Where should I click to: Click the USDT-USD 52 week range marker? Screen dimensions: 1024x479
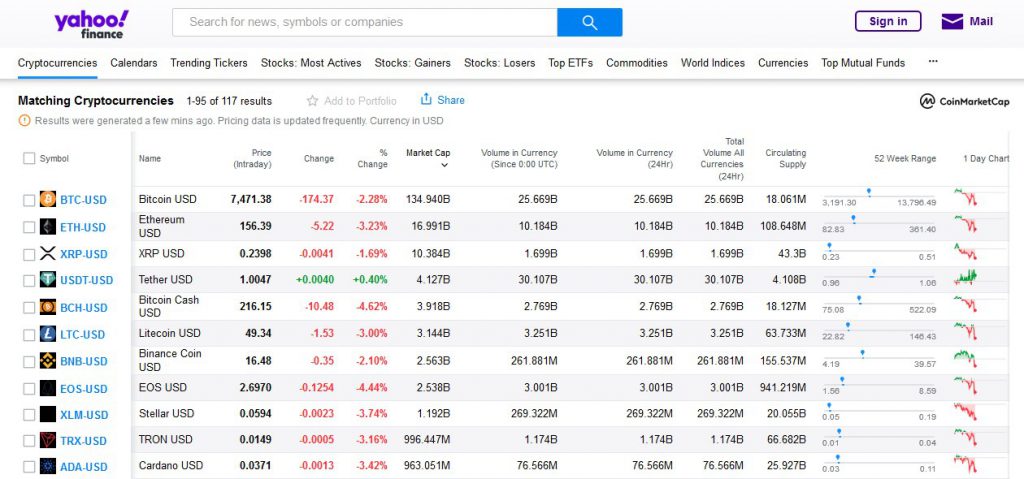click(x=873, y=272)
